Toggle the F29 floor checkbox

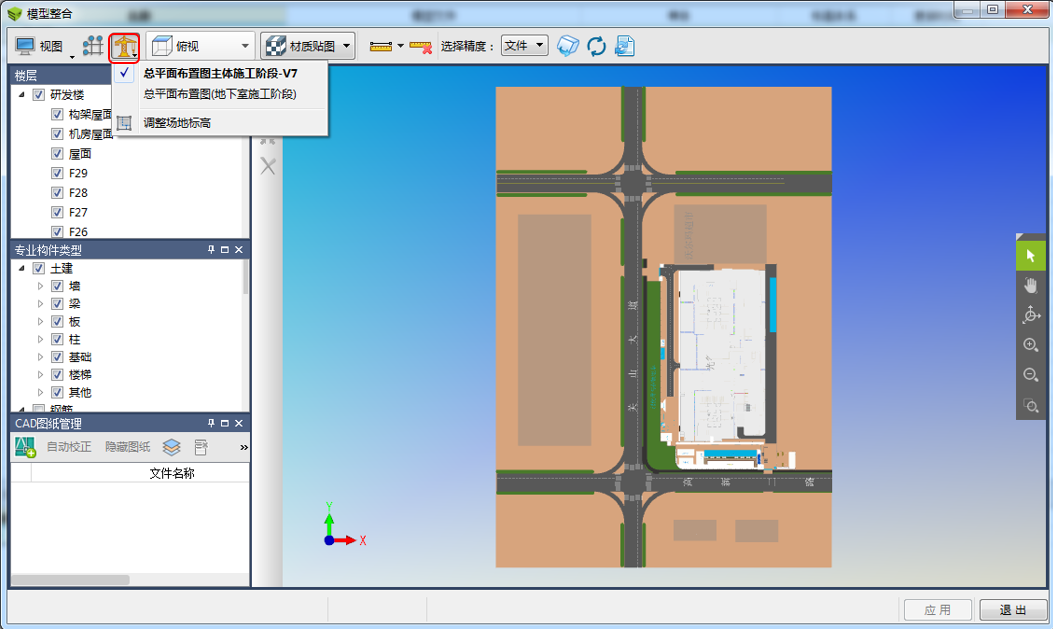pyautogui.click(x=57, y=173)
